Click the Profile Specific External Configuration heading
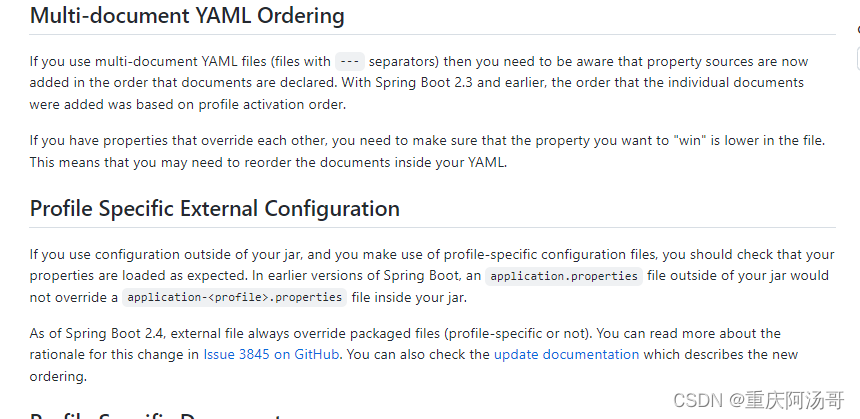This screenshot has width=860, height=419. coord(215,208)
